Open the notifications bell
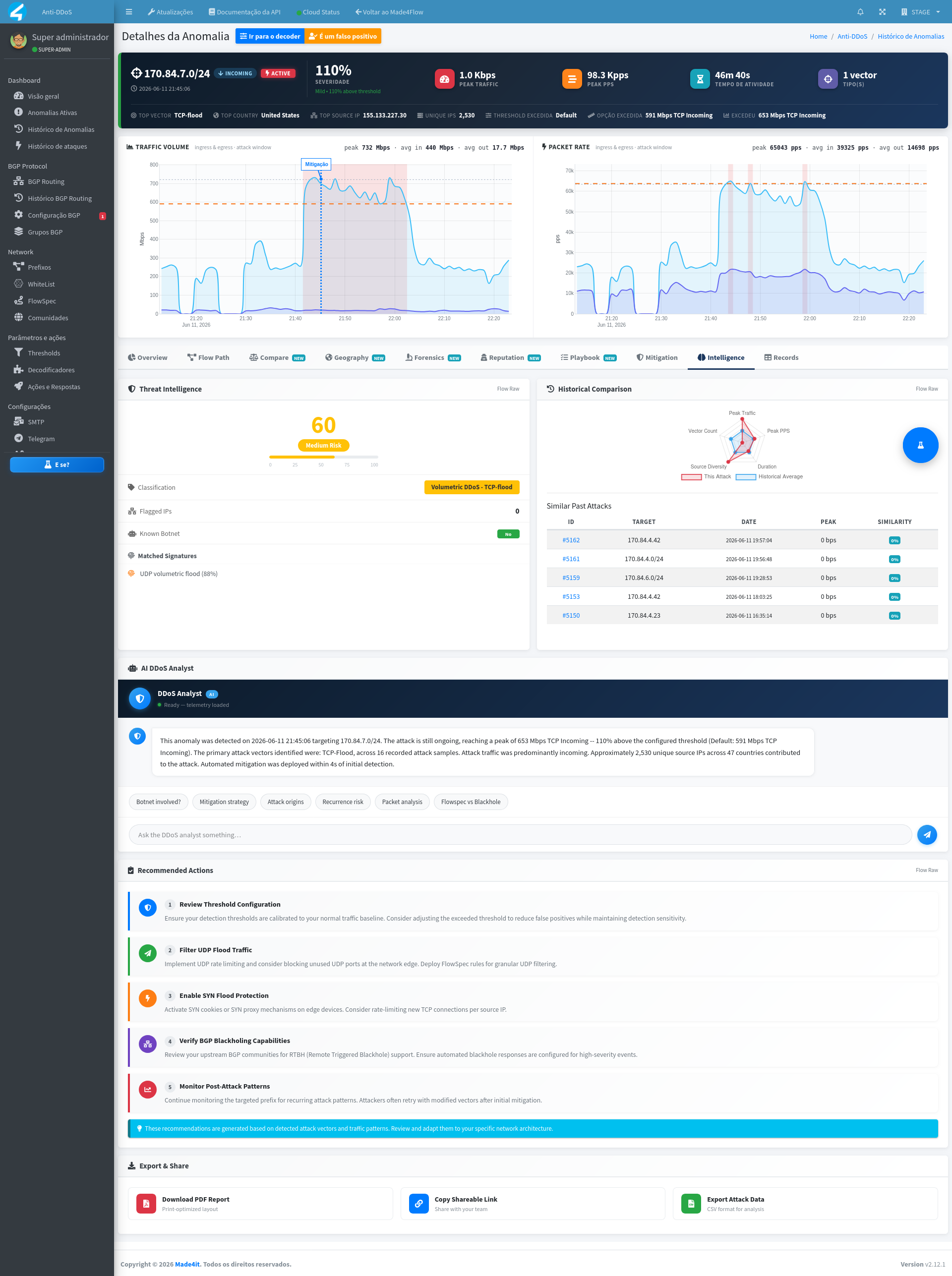The width and height of the screenshot is (952, 1276). coord(860,11)
